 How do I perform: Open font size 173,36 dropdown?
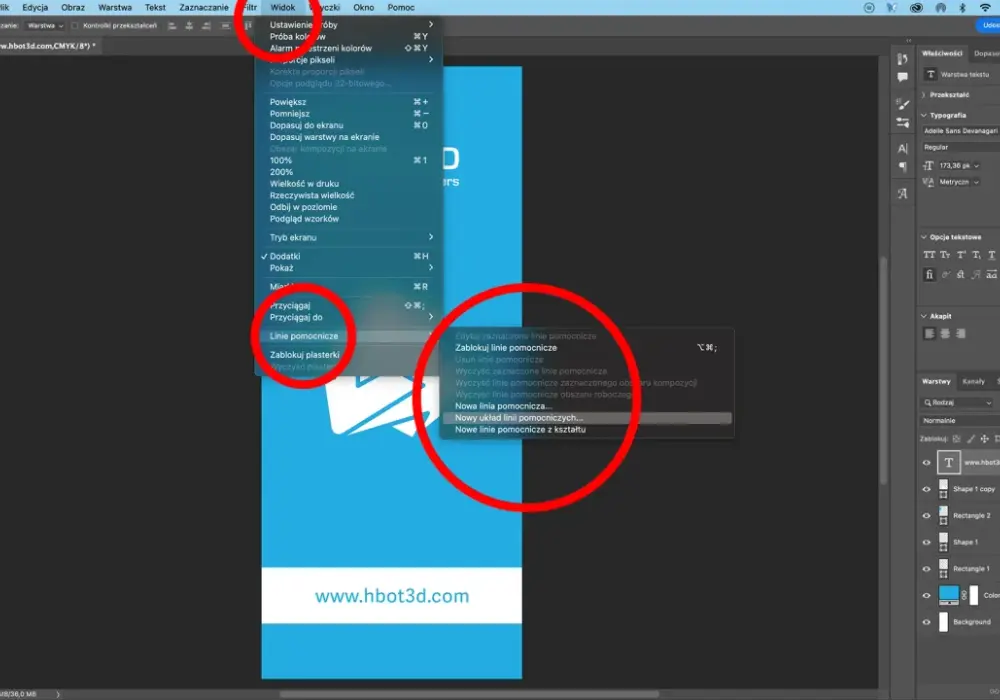976,166
